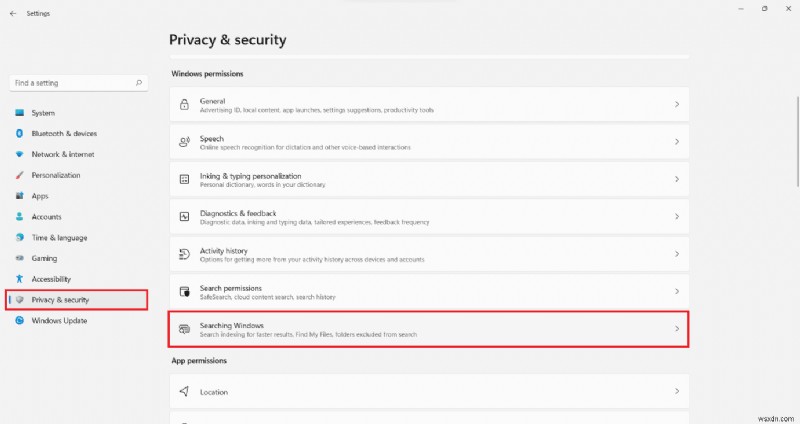Viewport: 800px width, 424px height.
Task: Click the 'Windows permissions' heading
Action: click(207, 73)
